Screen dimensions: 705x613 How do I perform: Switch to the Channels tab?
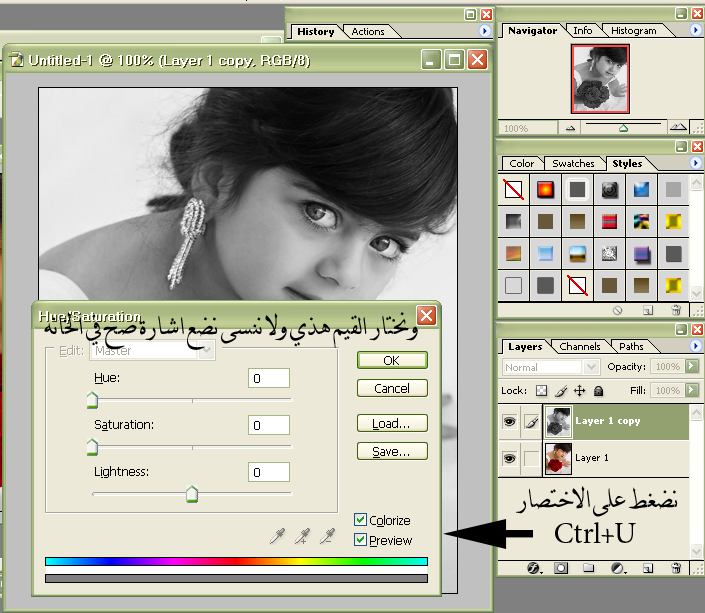580,347
